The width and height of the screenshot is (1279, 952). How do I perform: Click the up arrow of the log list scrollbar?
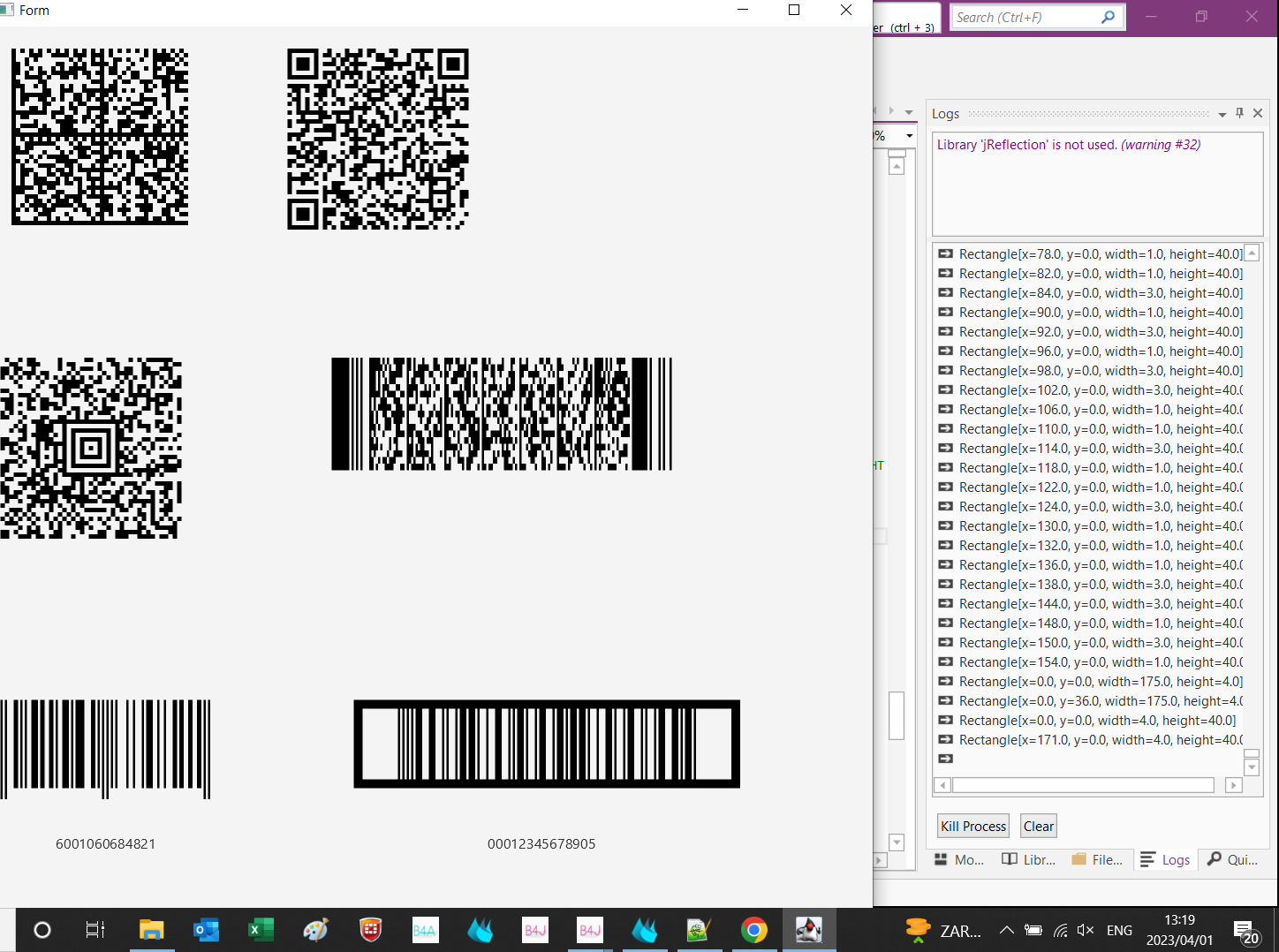point(1252,253)
